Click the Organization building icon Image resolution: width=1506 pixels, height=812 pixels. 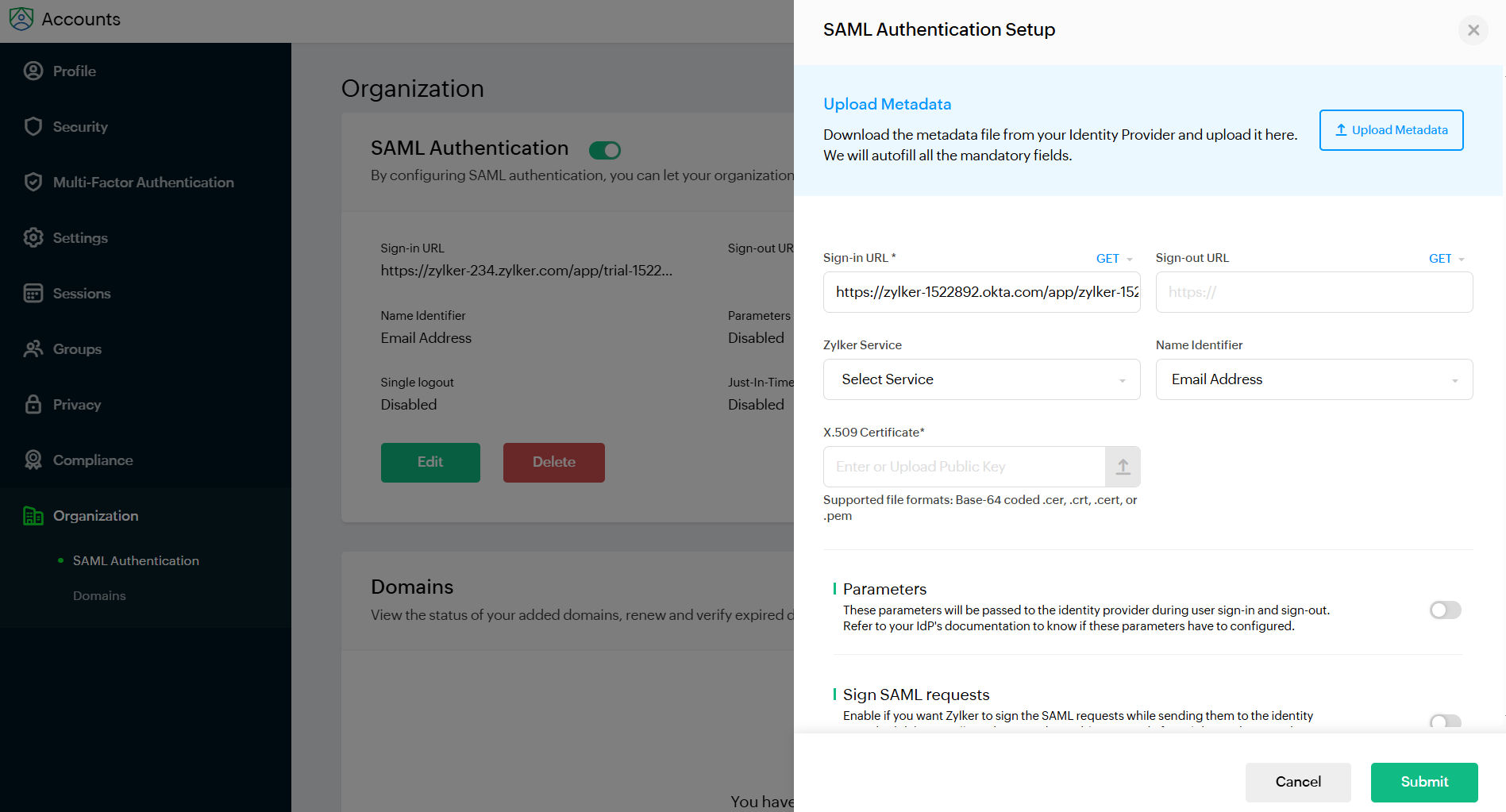point(33,516)
